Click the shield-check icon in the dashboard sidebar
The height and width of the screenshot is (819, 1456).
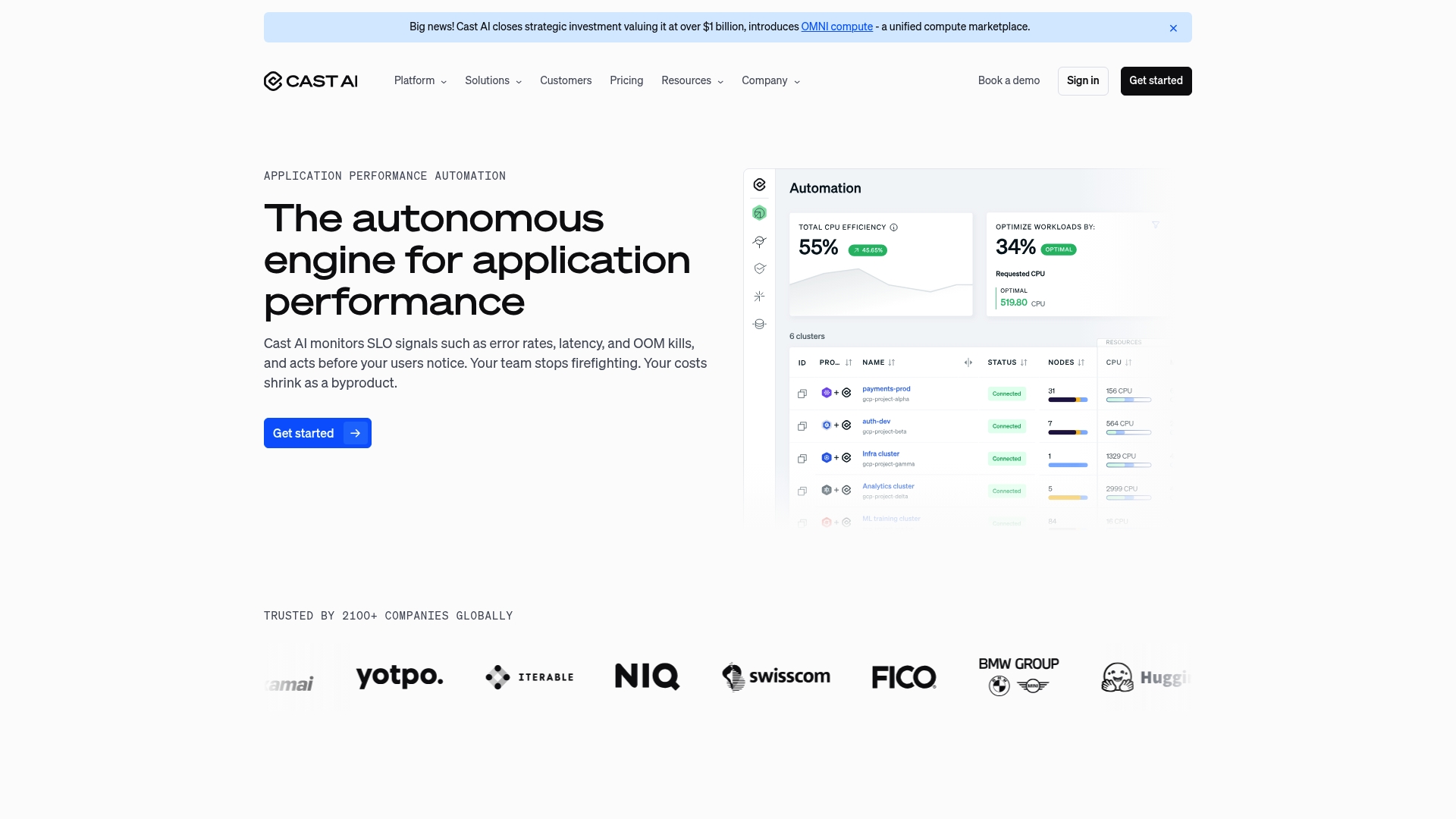[758, 268]
